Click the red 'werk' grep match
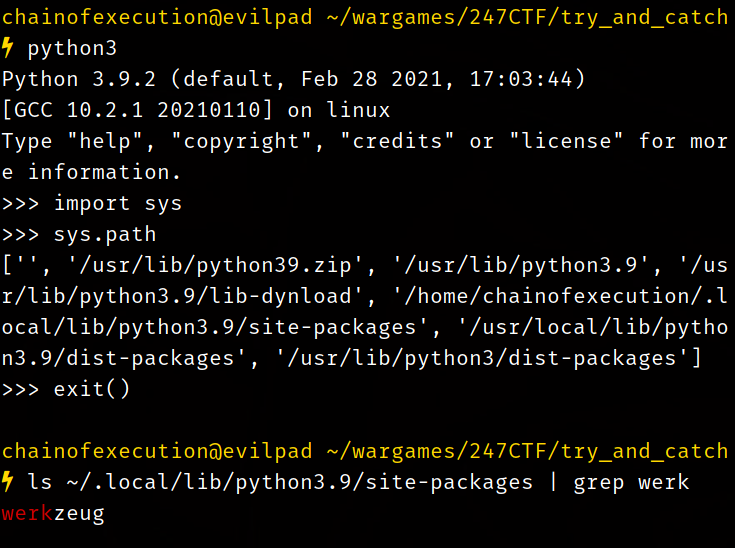 point(27,513)
